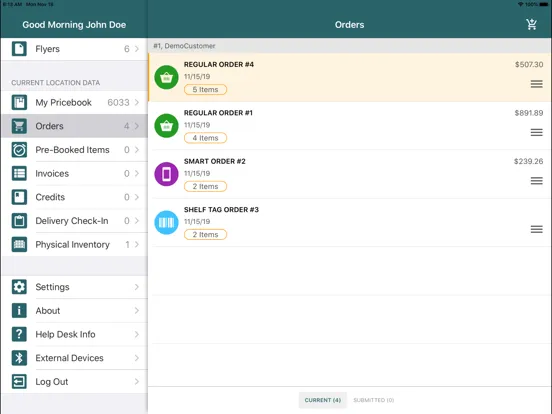Click the 5 Items badge on Order #4
Image resolution: width=552 pixels, height=414 pixels.
(206, 90)
